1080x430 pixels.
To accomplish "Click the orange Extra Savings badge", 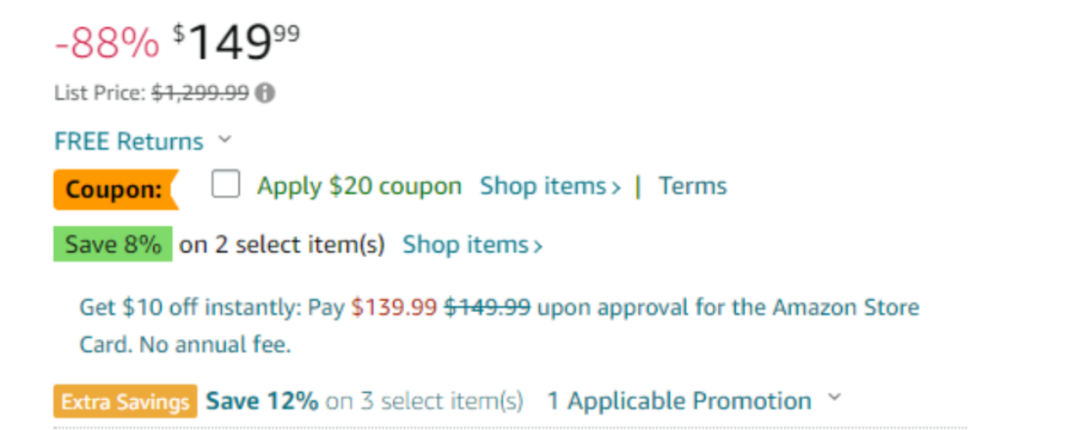I will tap(125, 402).
